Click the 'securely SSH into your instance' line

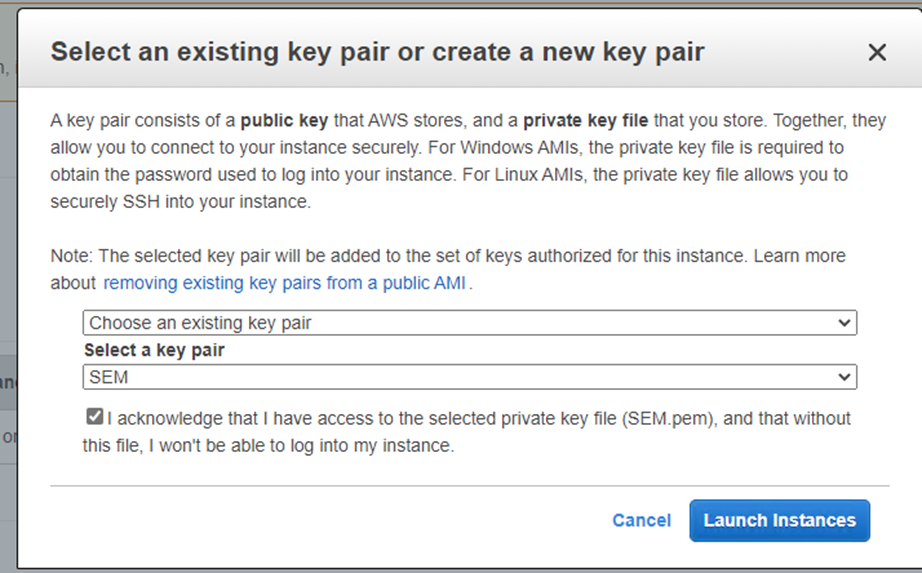[x=181, y=202]
